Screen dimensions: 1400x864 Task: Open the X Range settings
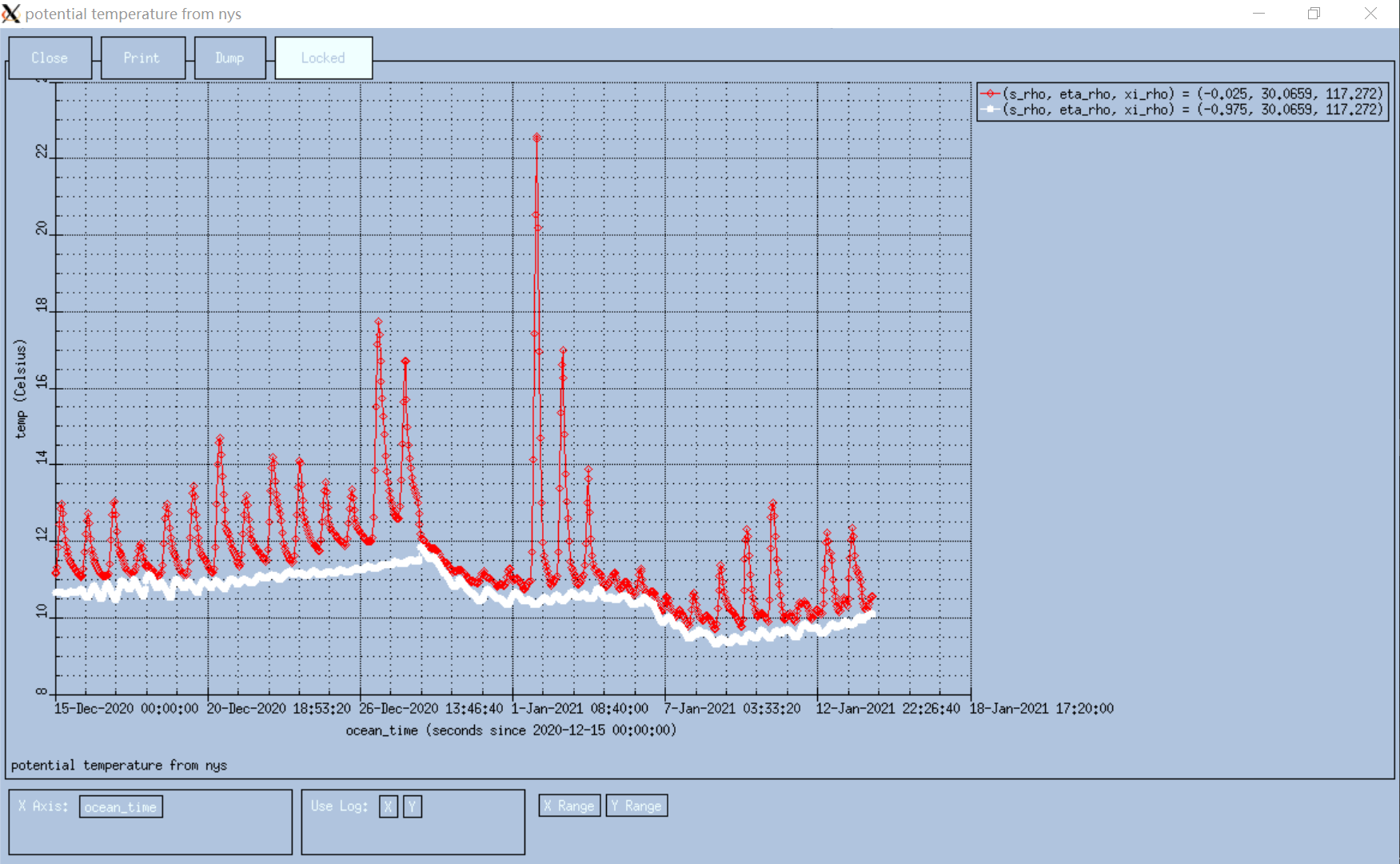tap(569, 806)
